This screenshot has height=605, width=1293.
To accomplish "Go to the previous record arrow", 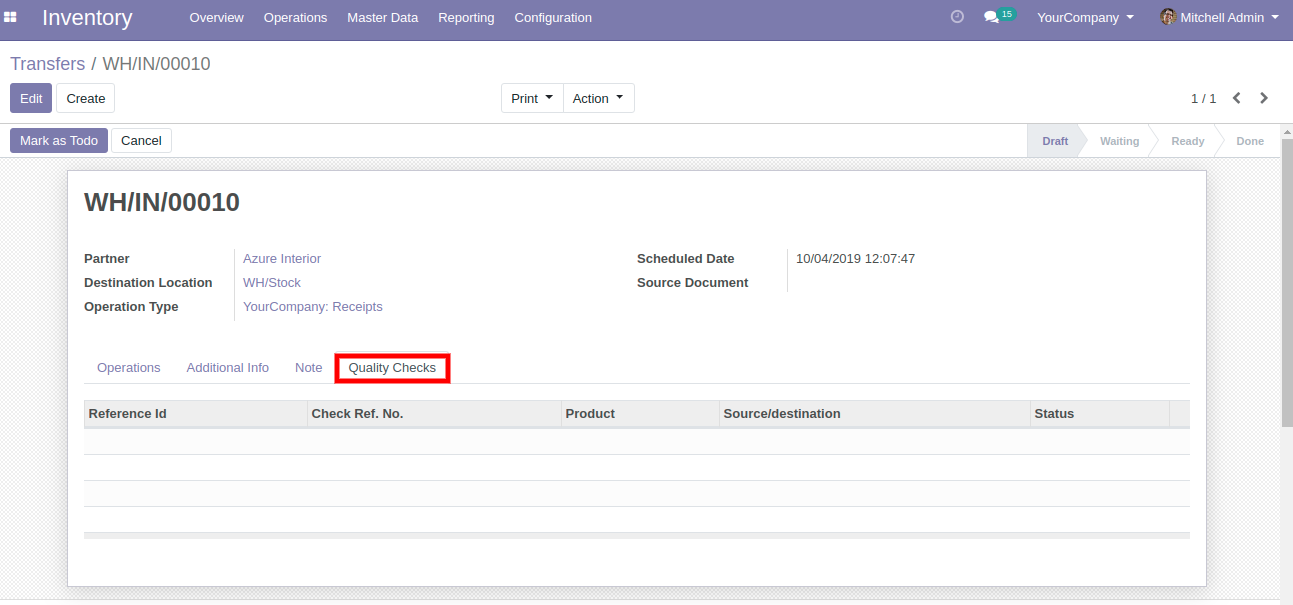I will coord(1237,98).
